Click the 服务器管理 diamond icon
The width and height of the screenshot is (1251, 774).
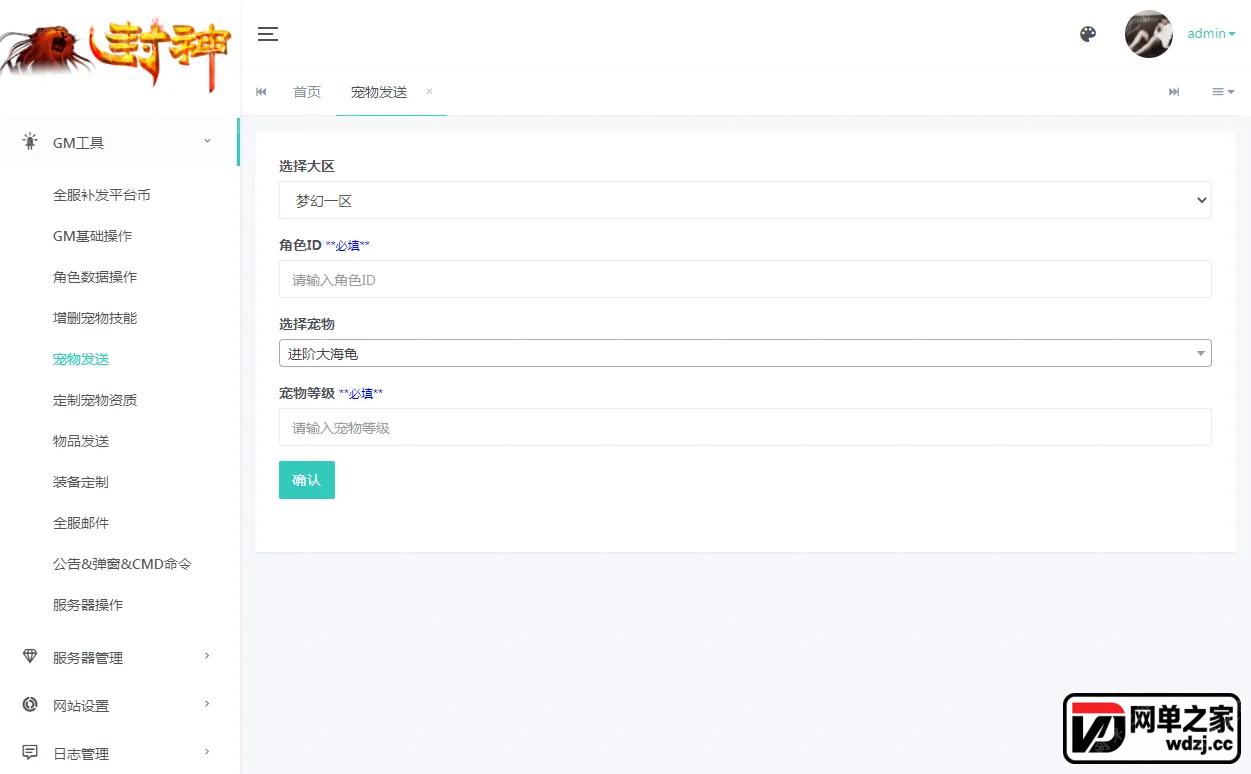click(30, 657)
